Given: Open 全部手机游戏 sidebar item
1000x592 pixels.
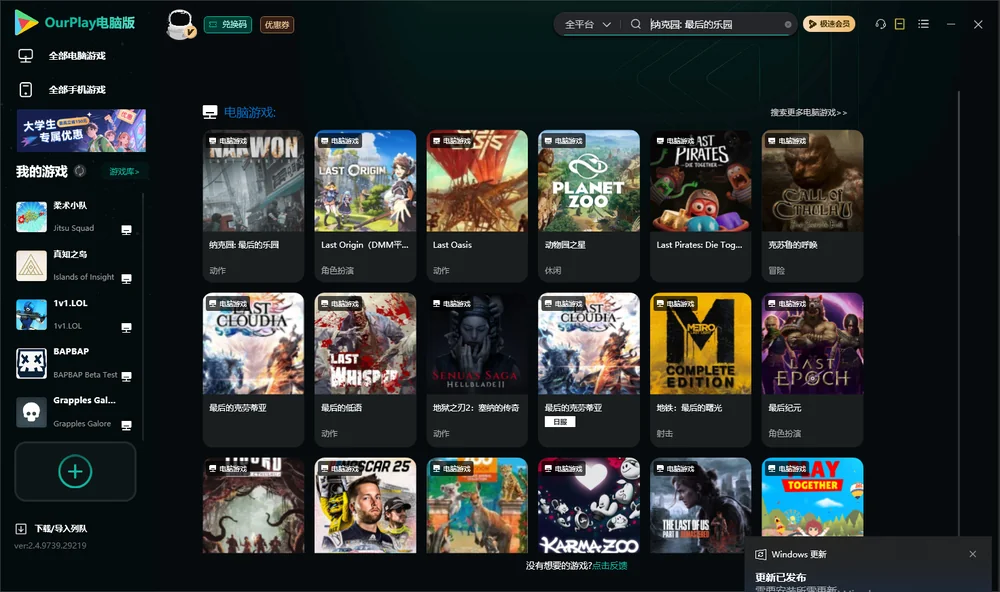Looking at the screenshot, I should pyautogui.click(x=77, y=90).
